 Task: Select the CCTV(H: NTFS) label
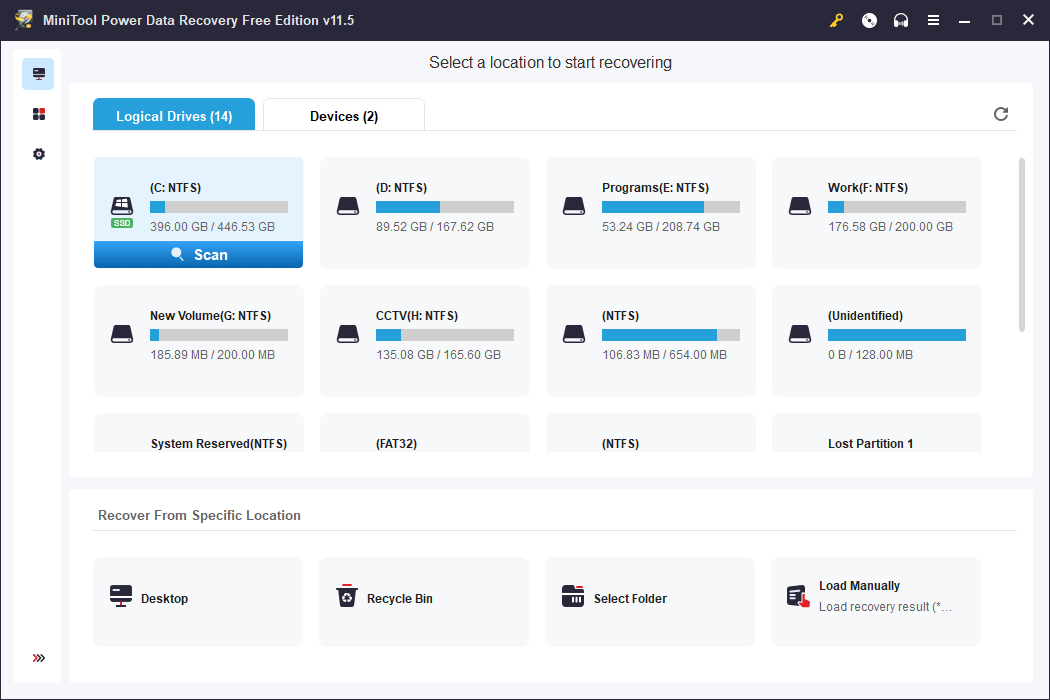[417, 316]
